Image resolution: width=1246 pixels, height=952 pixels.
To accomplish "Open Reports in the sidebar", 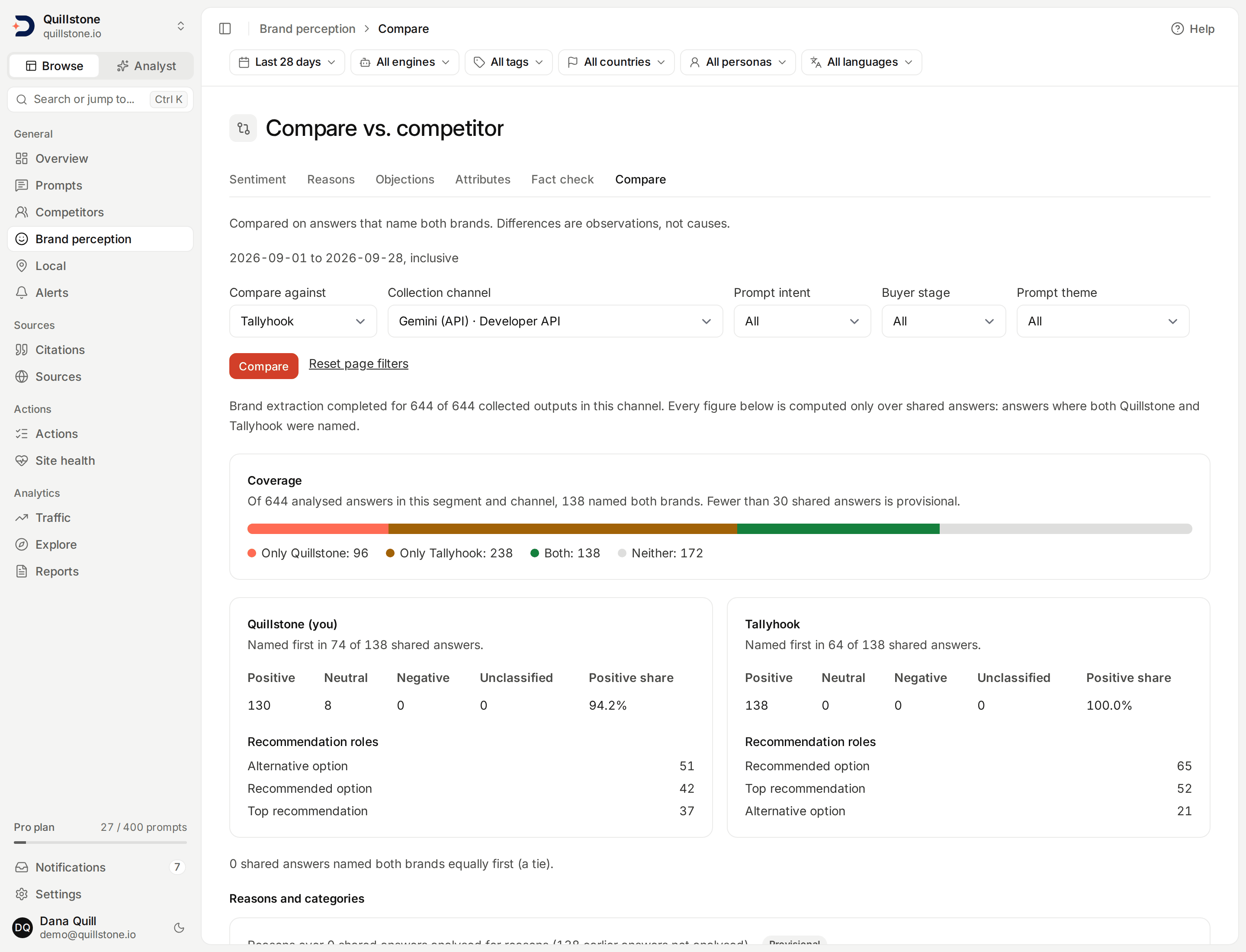I will coord(100,571).
